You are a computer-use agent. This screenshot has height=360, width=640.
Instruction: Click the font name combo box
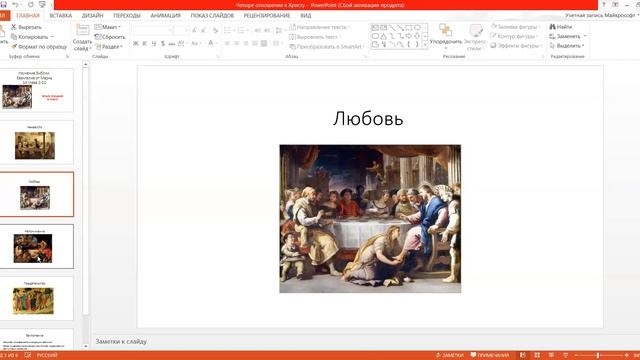click(x=151, y=30)
